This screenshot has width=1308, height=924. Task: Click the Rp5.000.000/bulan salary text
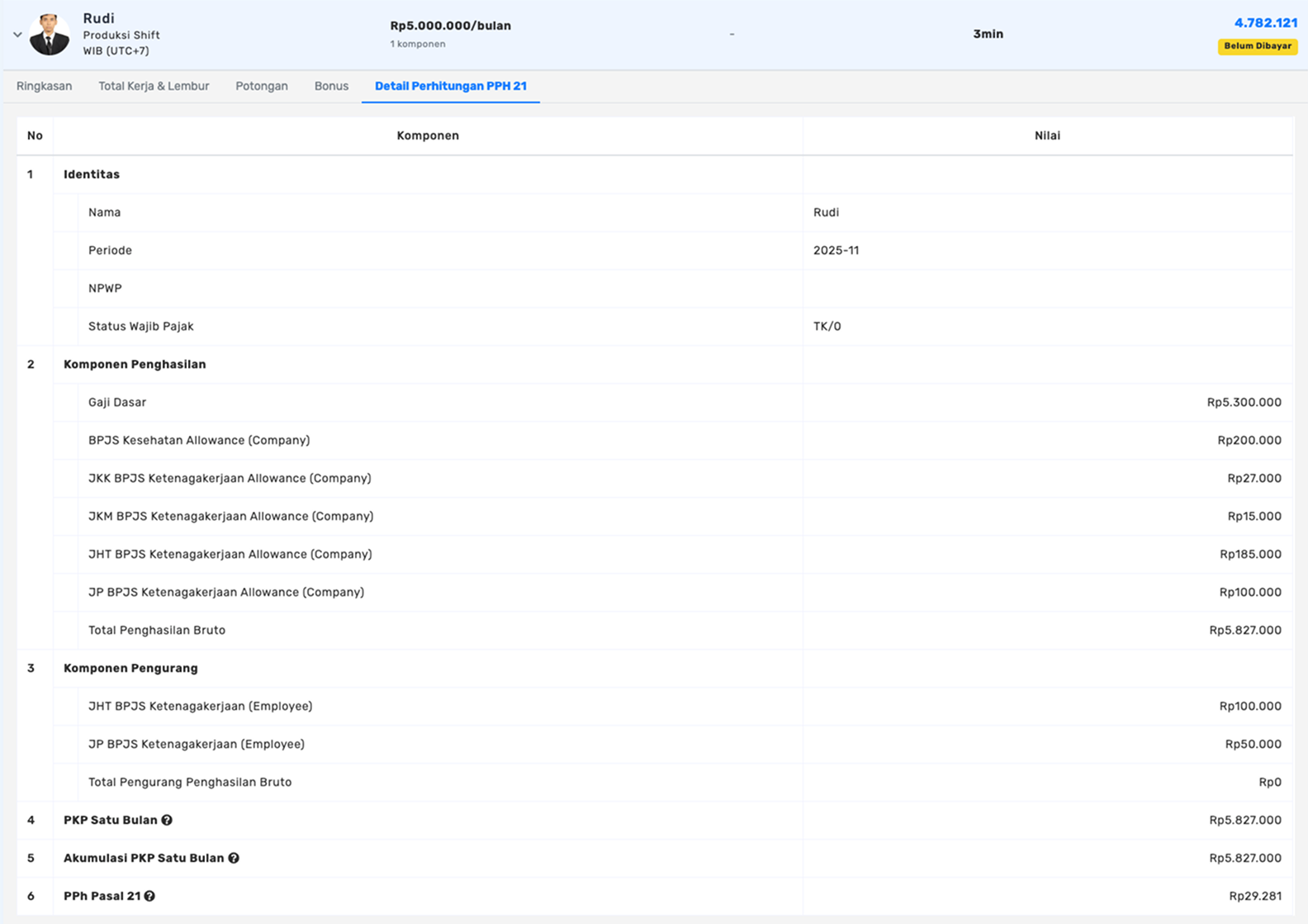pyautogui.click(x=450, y=26)
